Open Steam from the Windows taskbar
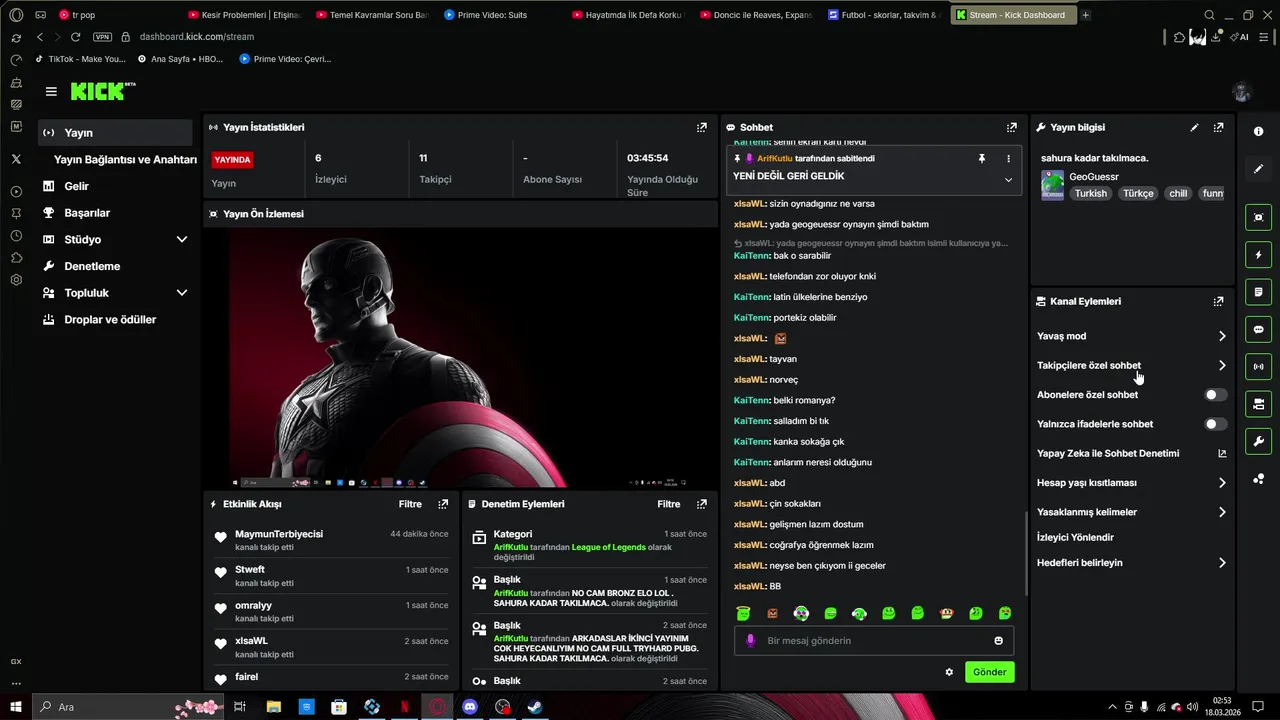Image resolution: width=1280 pixels, height=720 pixels. point(535,707)
